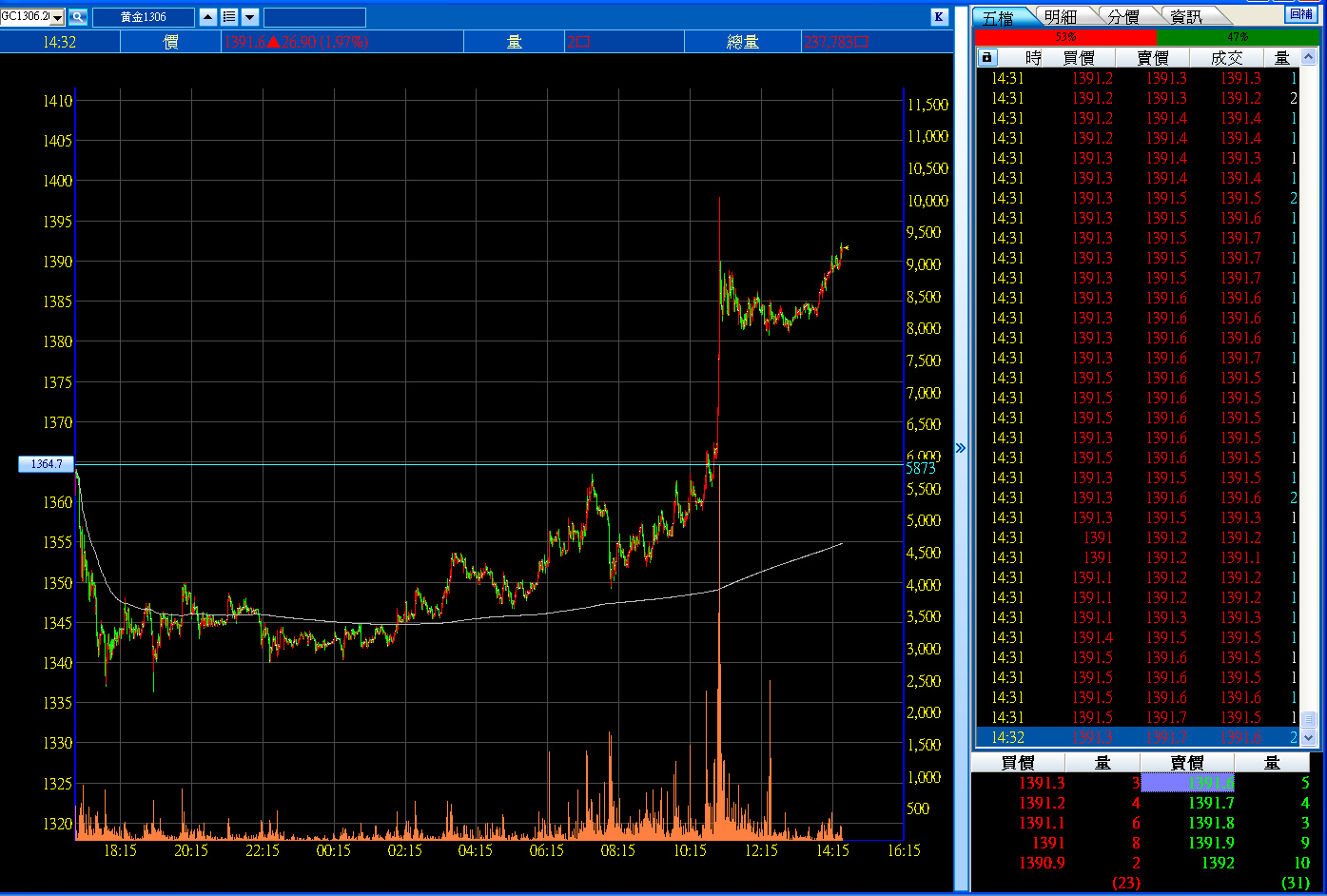Select the 五檔 tab
Image resolution: width=1327 pixels, height=896 pixels.
click(999, 16)
